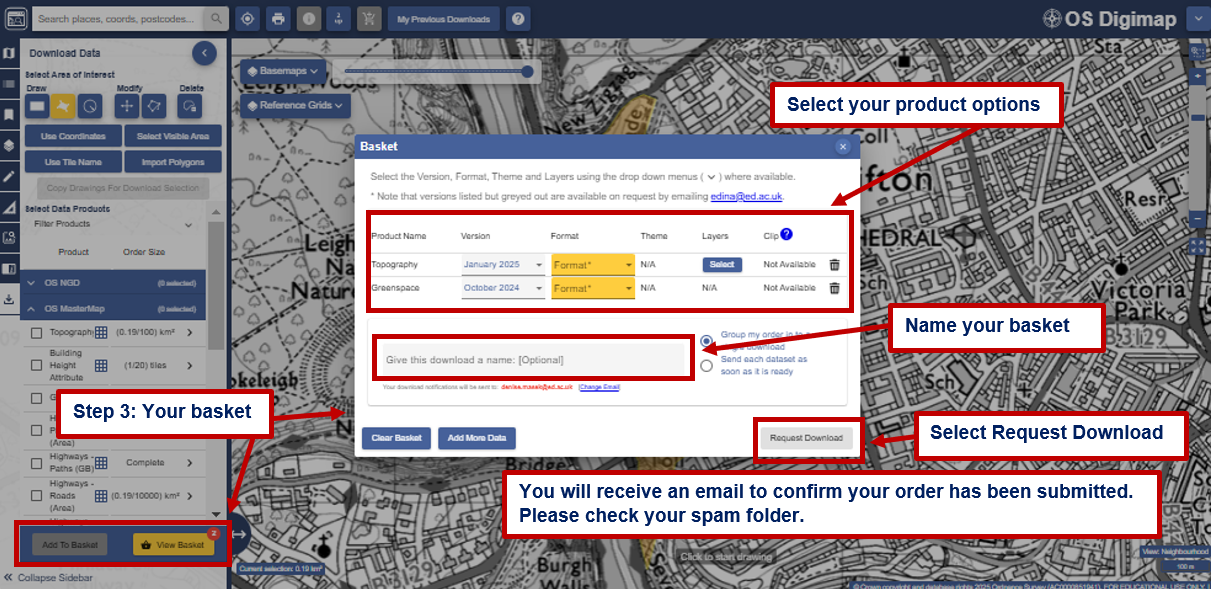
Task: Click the Topography tile grid icon
Action: point(101,333)
